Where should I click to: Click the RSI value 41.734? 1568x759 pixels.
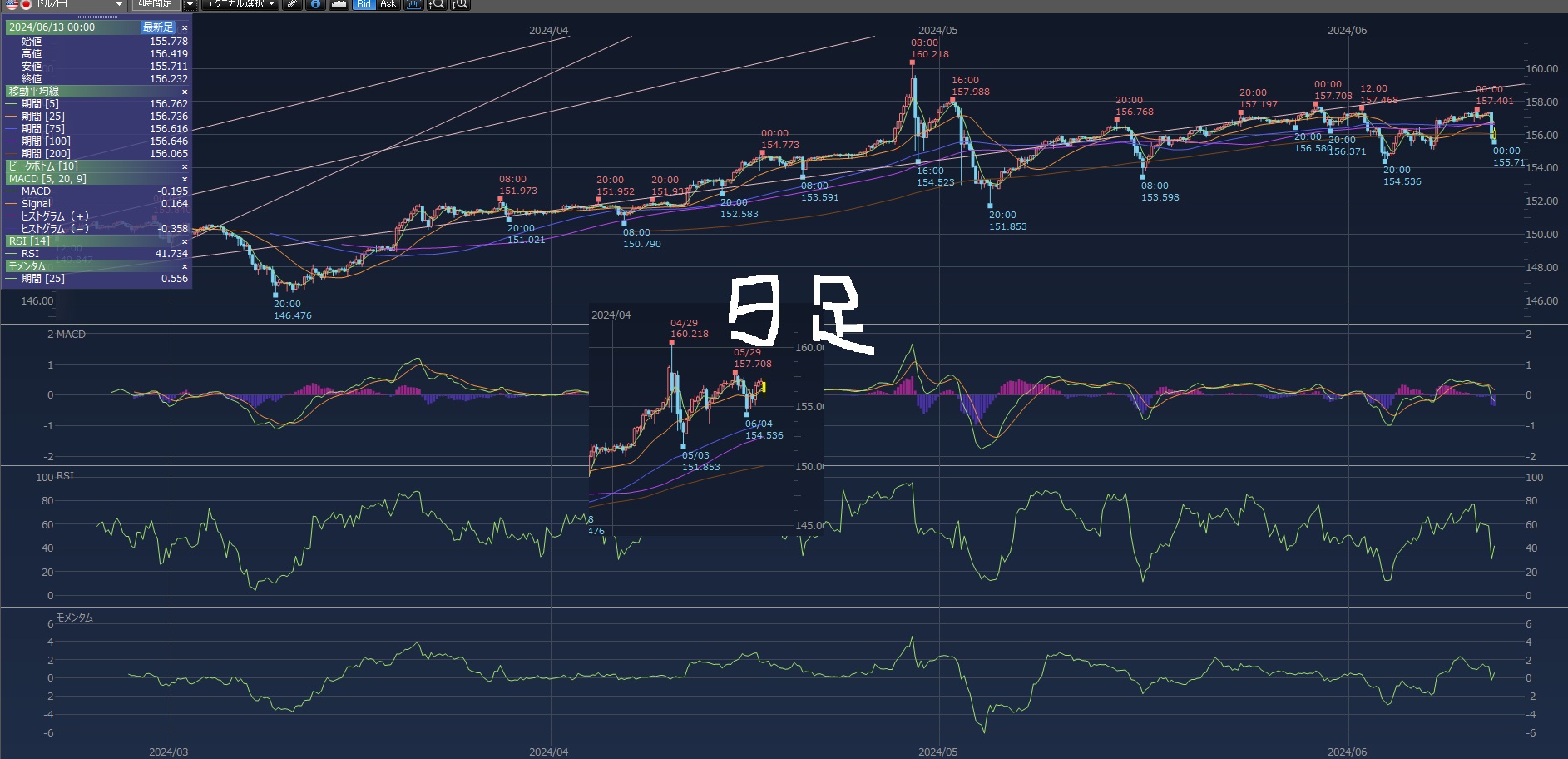coord(171,254)
